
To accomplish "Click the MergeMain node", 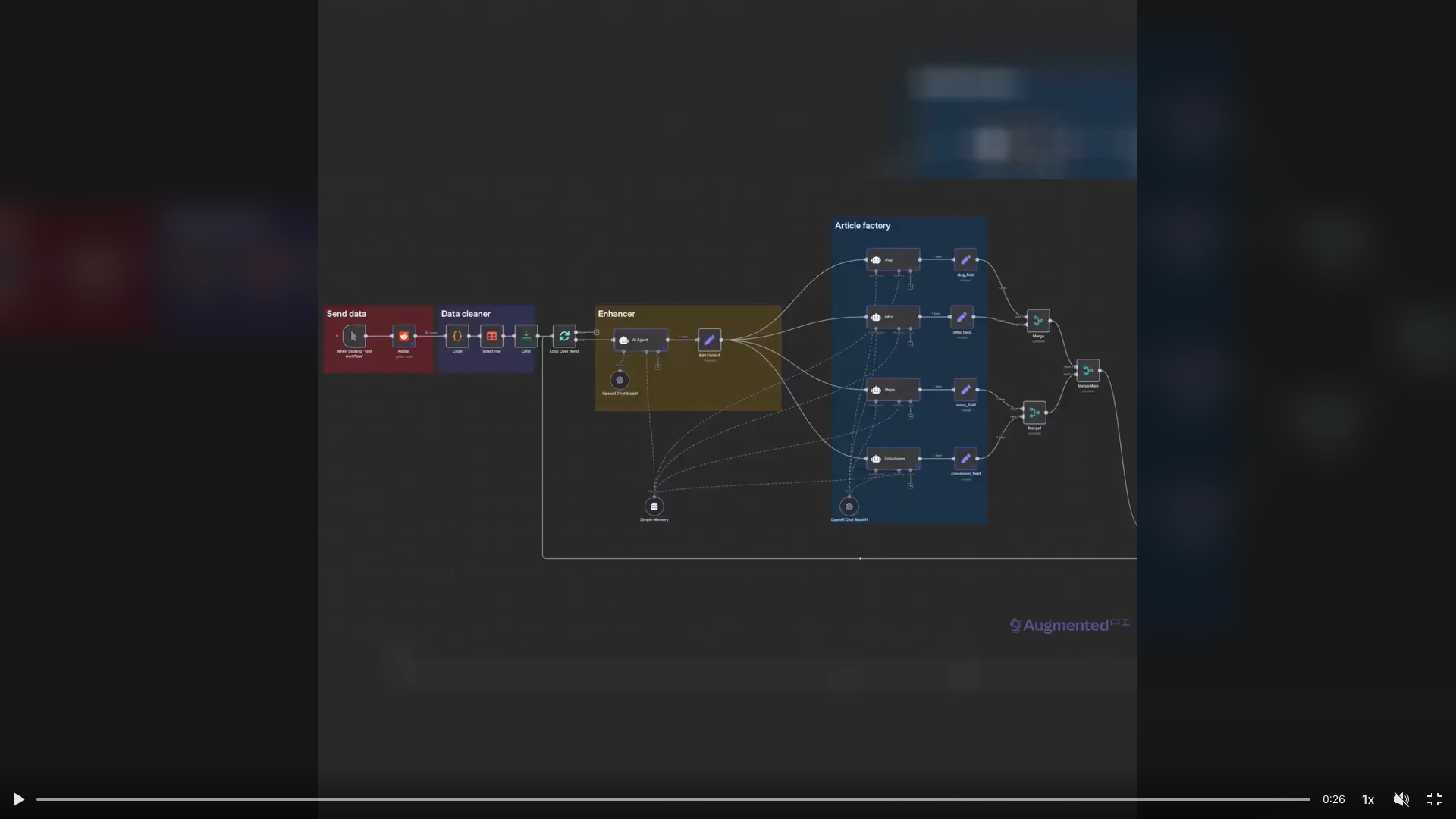I will pyautogui.click(x=1087, y=370).
